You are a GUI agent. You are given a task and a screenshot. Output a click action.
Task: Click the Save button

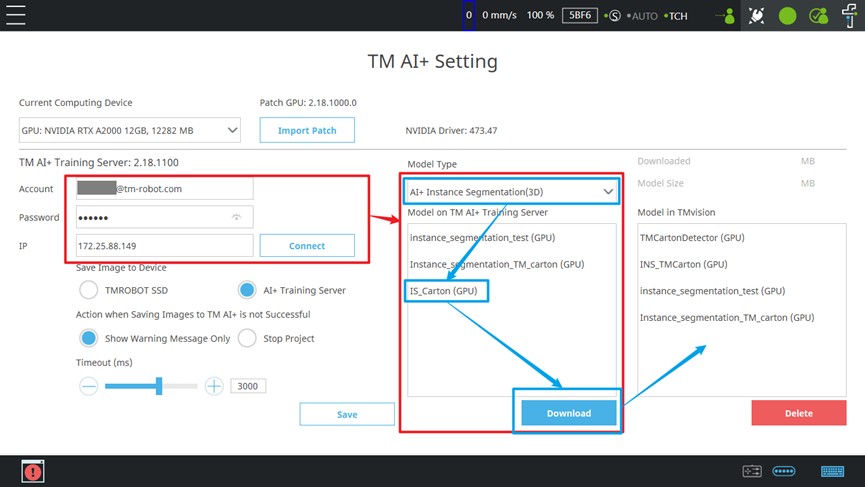pos(347,414)
